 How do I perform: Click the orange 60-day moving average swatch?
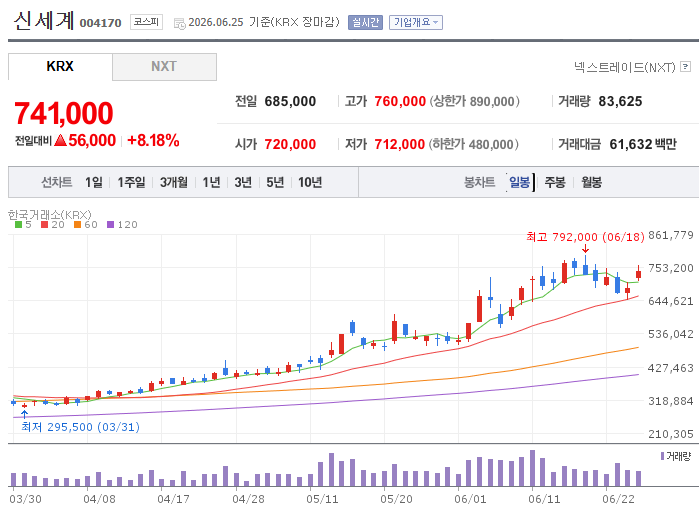point(78,225)
